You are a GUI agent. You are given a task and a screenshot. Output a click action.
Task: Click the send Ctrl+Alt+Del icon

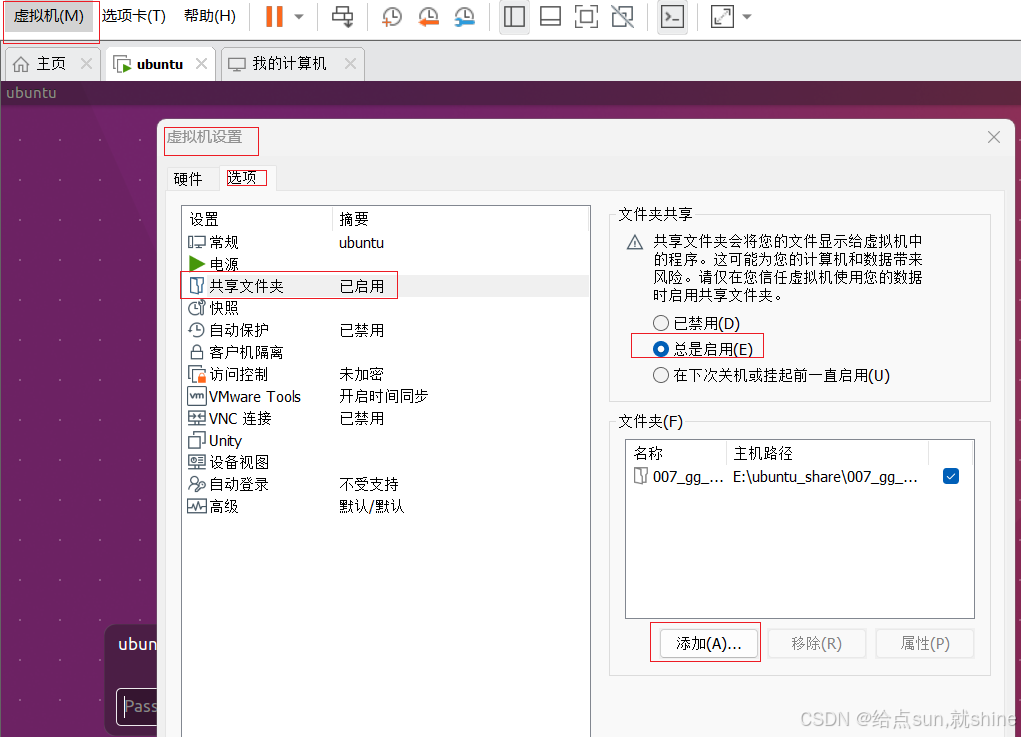(x=343, y=16)
